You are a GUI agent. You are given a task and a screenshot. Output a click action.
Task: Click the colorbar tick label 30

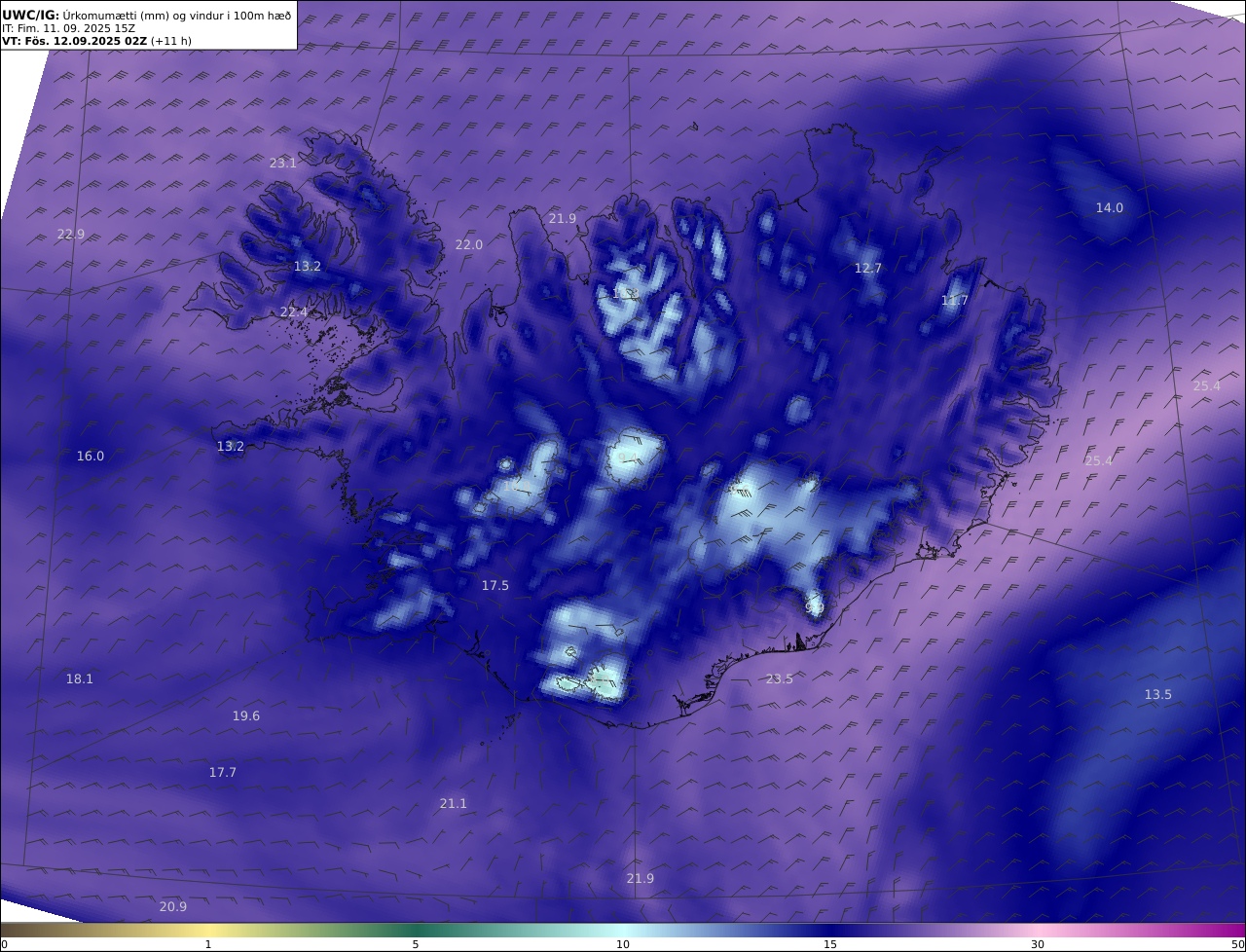coord(1038,945)
